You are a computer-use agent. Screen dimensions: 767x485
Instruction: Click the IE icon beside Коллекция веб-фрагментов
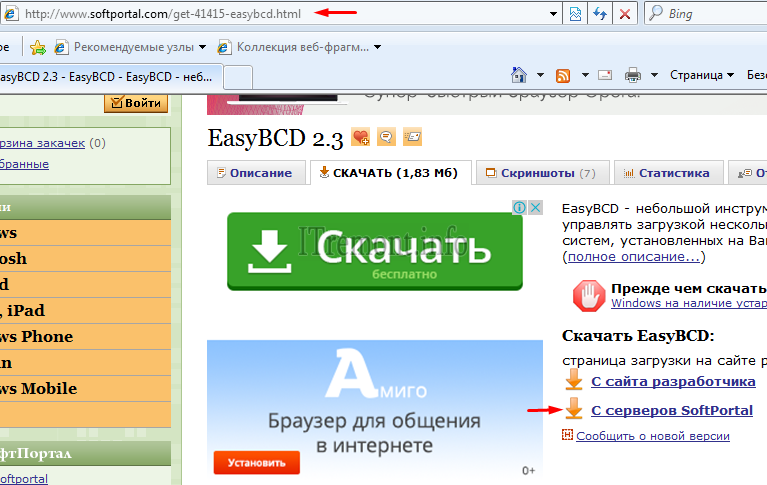(224, 47)
